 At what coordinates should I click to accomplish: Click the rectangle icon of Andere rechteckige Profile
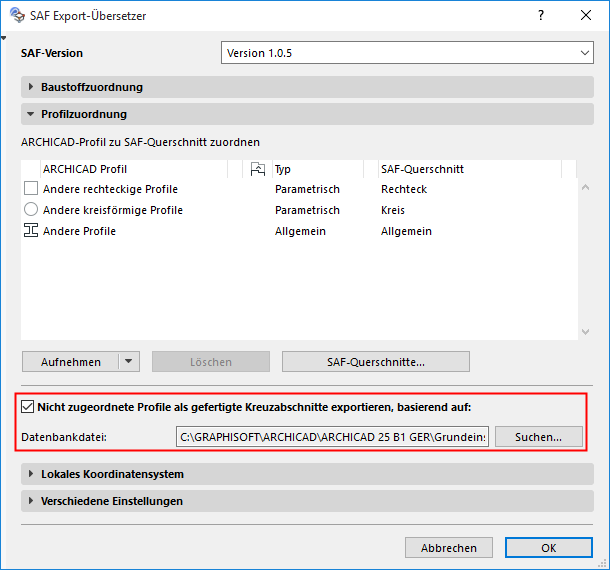pyautogui.click(x=31, y=188)
